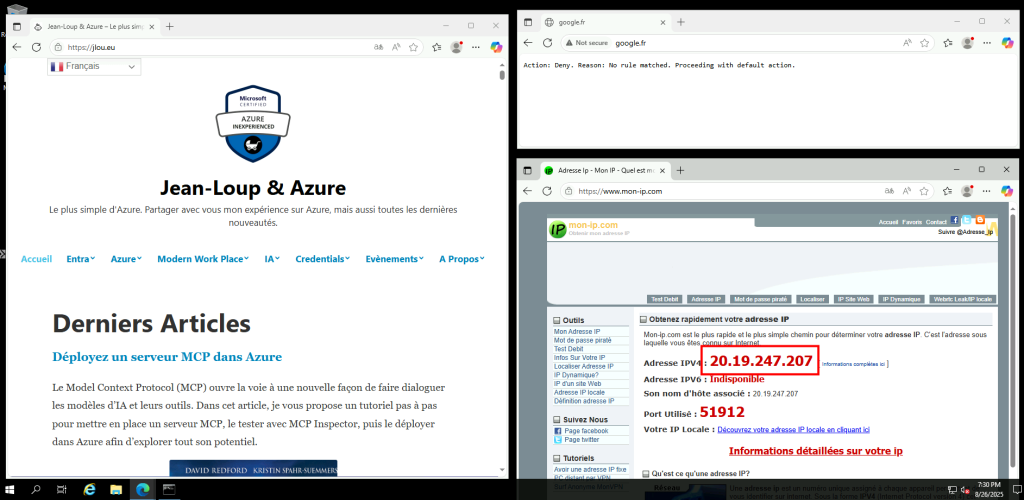Open Mon Adresse IP in Outils sidebar
Screen dimensions: 1024x500
(577, 332)
